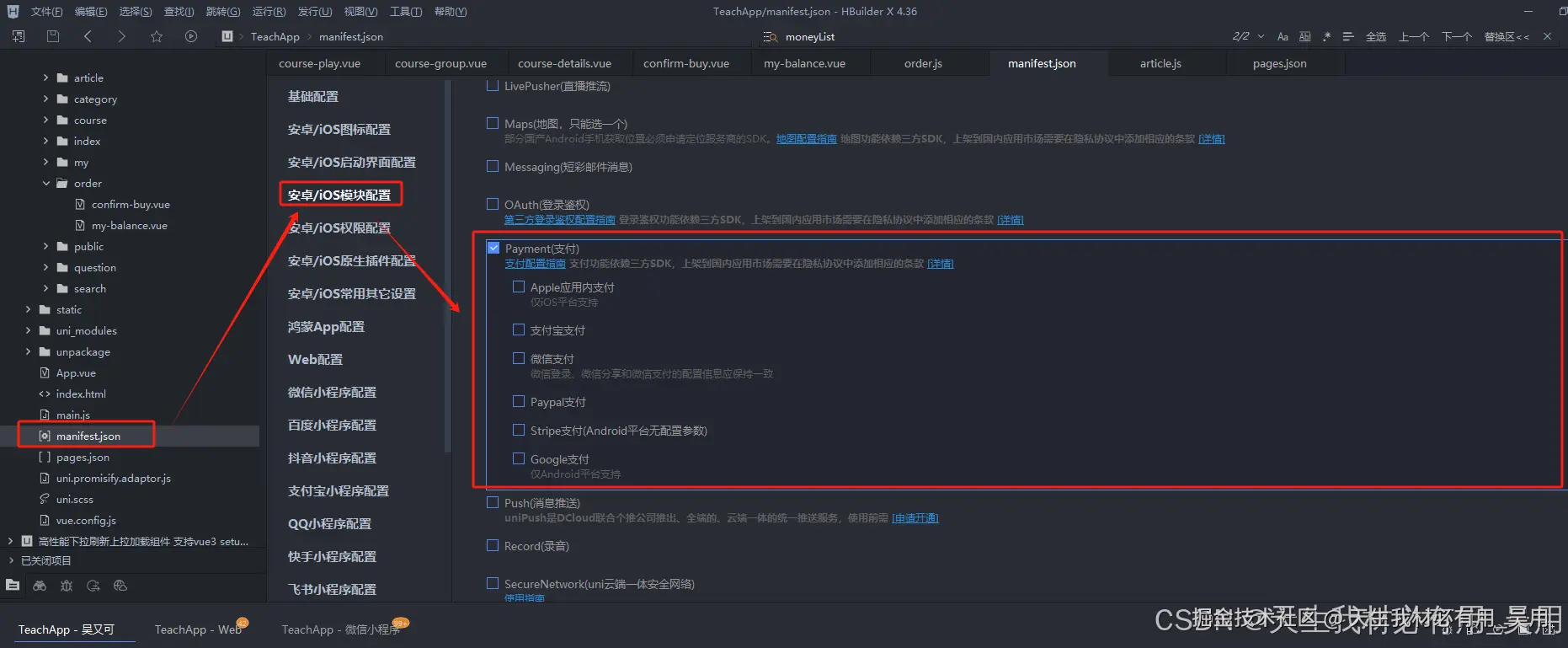Check the 微信支付 checkbox

(519, 358)
